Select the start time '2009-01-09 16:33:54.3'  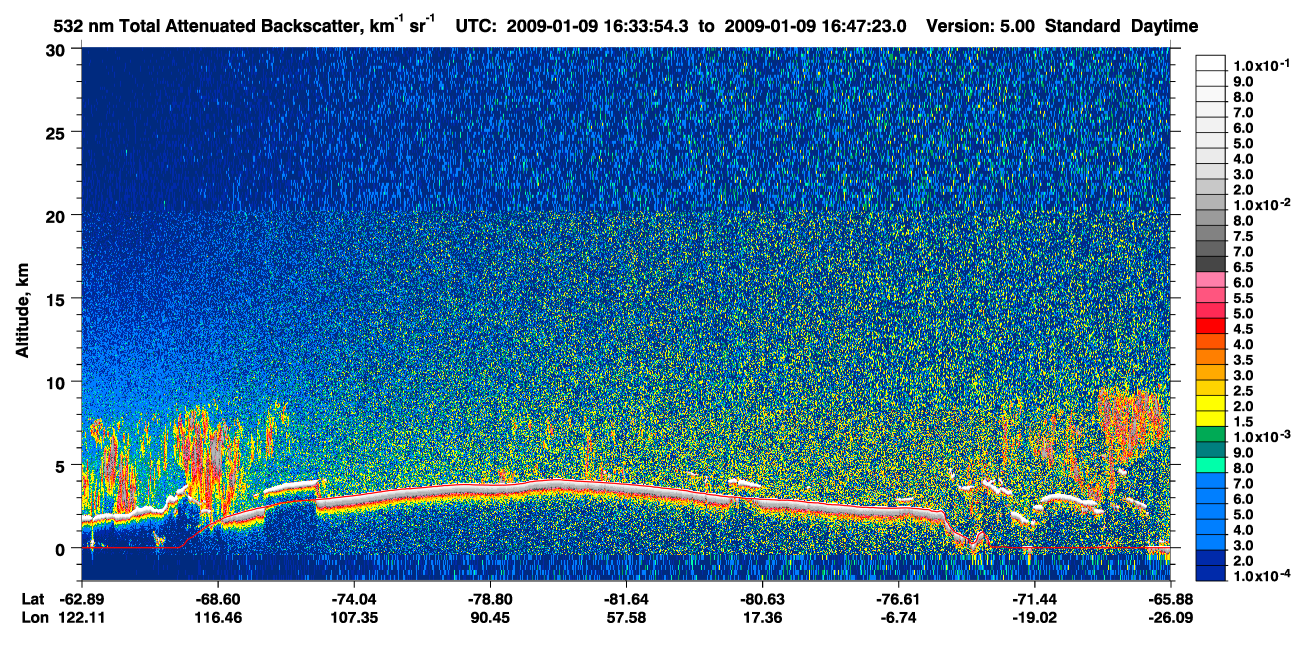(596, 26)
